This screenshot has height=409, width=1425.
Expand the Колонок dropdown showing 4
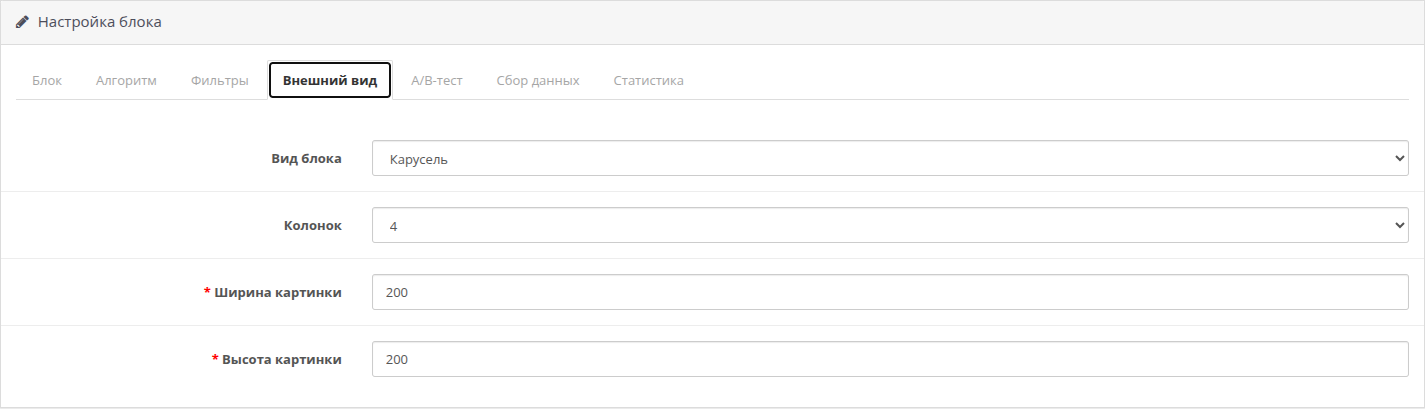(x=890, y=226)
